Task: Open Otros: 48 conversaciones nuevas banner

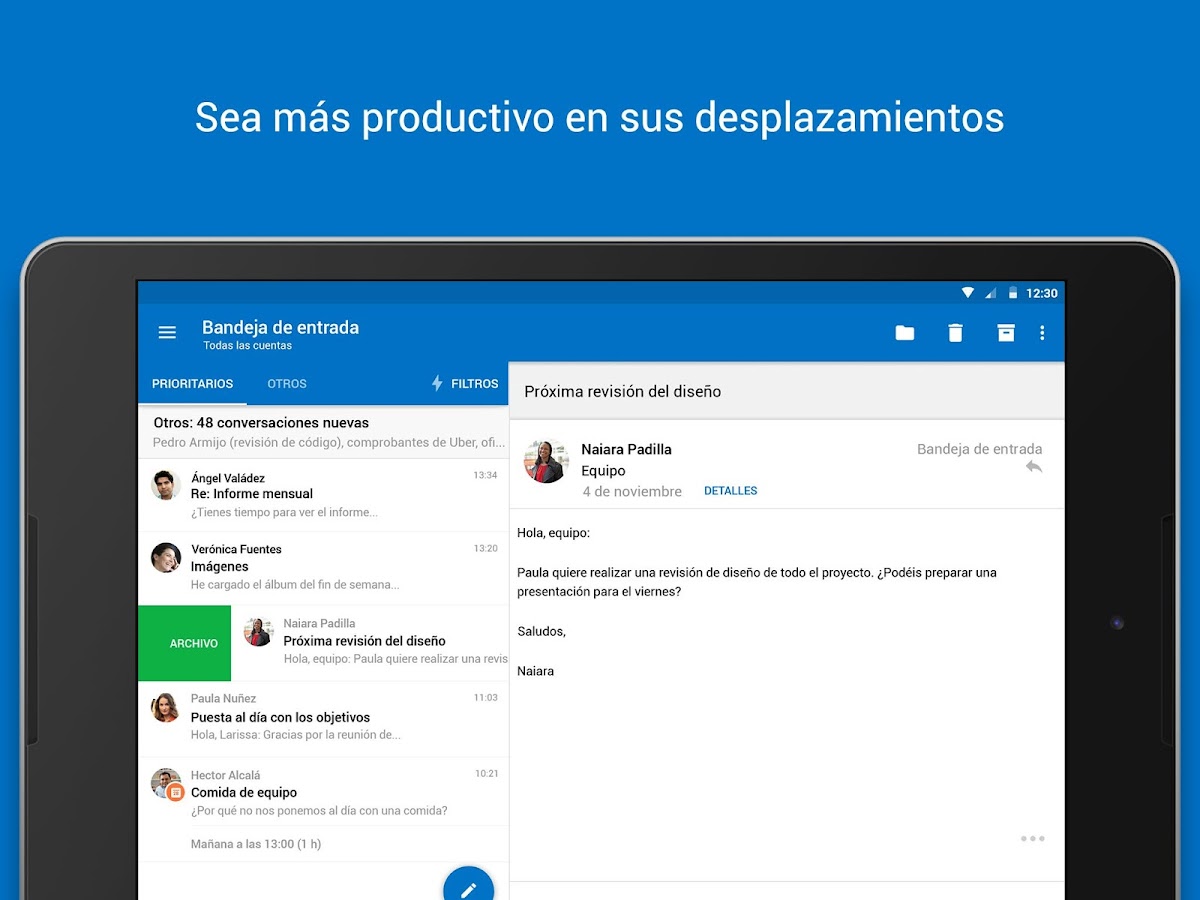Action: (323, 432)
